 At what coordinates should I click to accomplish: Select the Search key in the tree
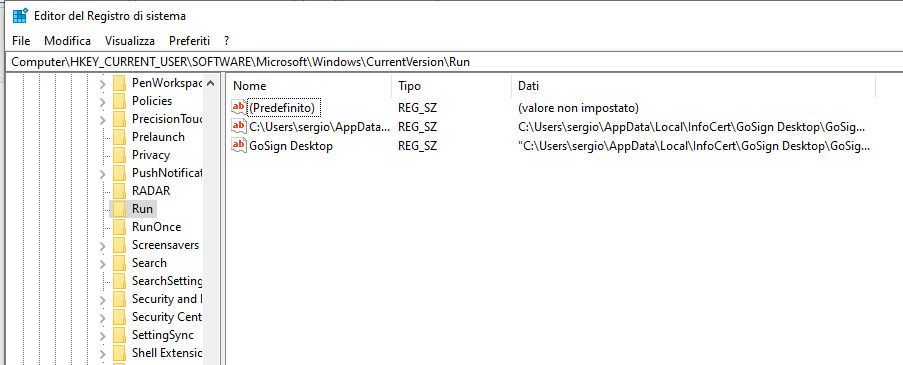coord(149,263)
